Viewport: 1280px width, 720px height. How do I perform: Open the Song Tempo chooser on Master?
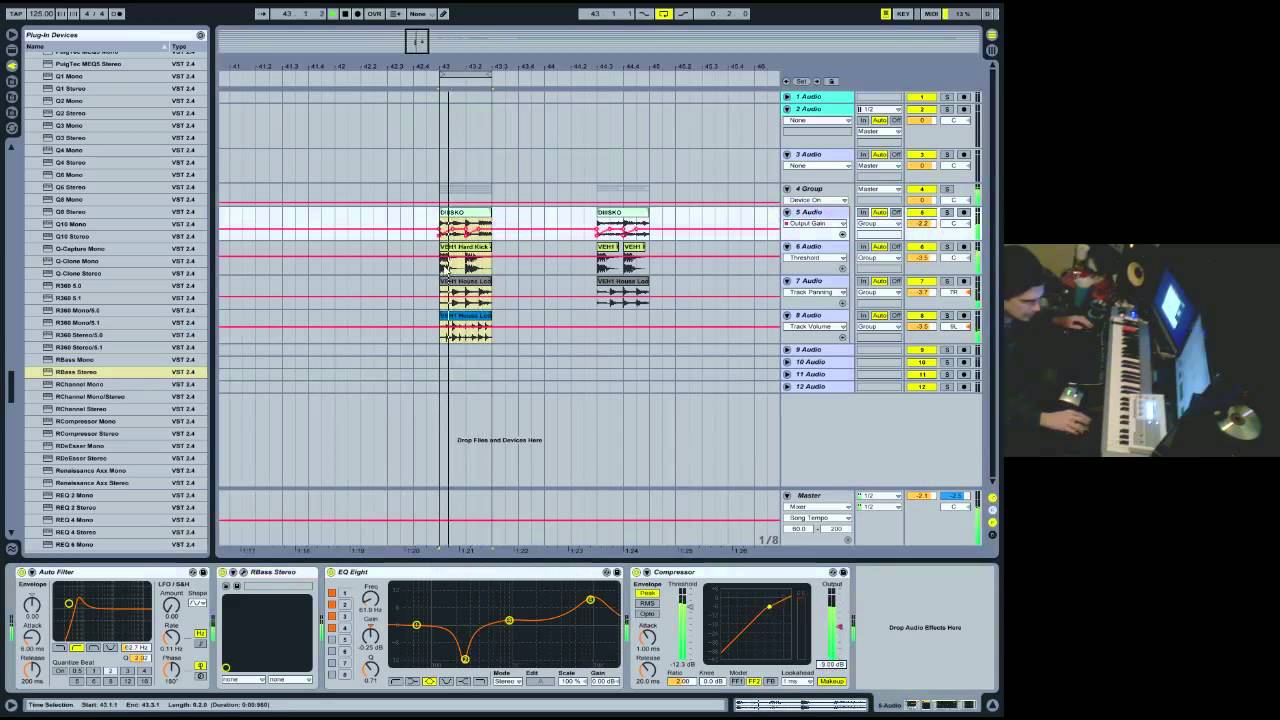coord(818,518)
